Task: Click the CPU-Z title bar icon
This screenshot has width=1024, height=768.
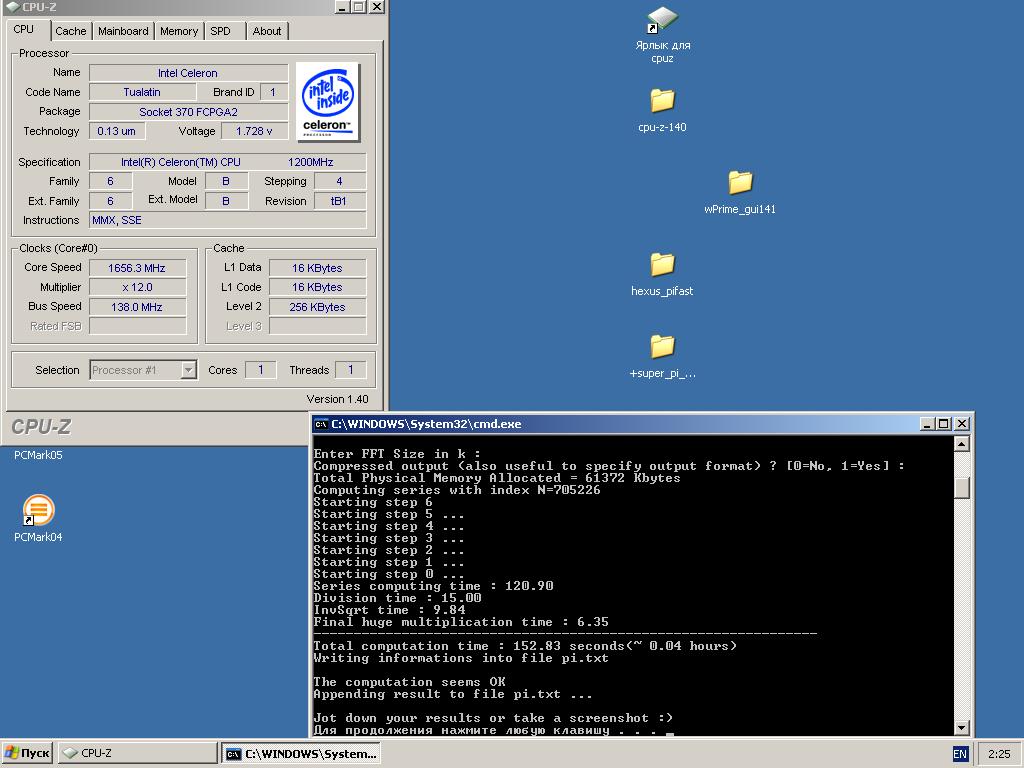Action: pos(12,7)
